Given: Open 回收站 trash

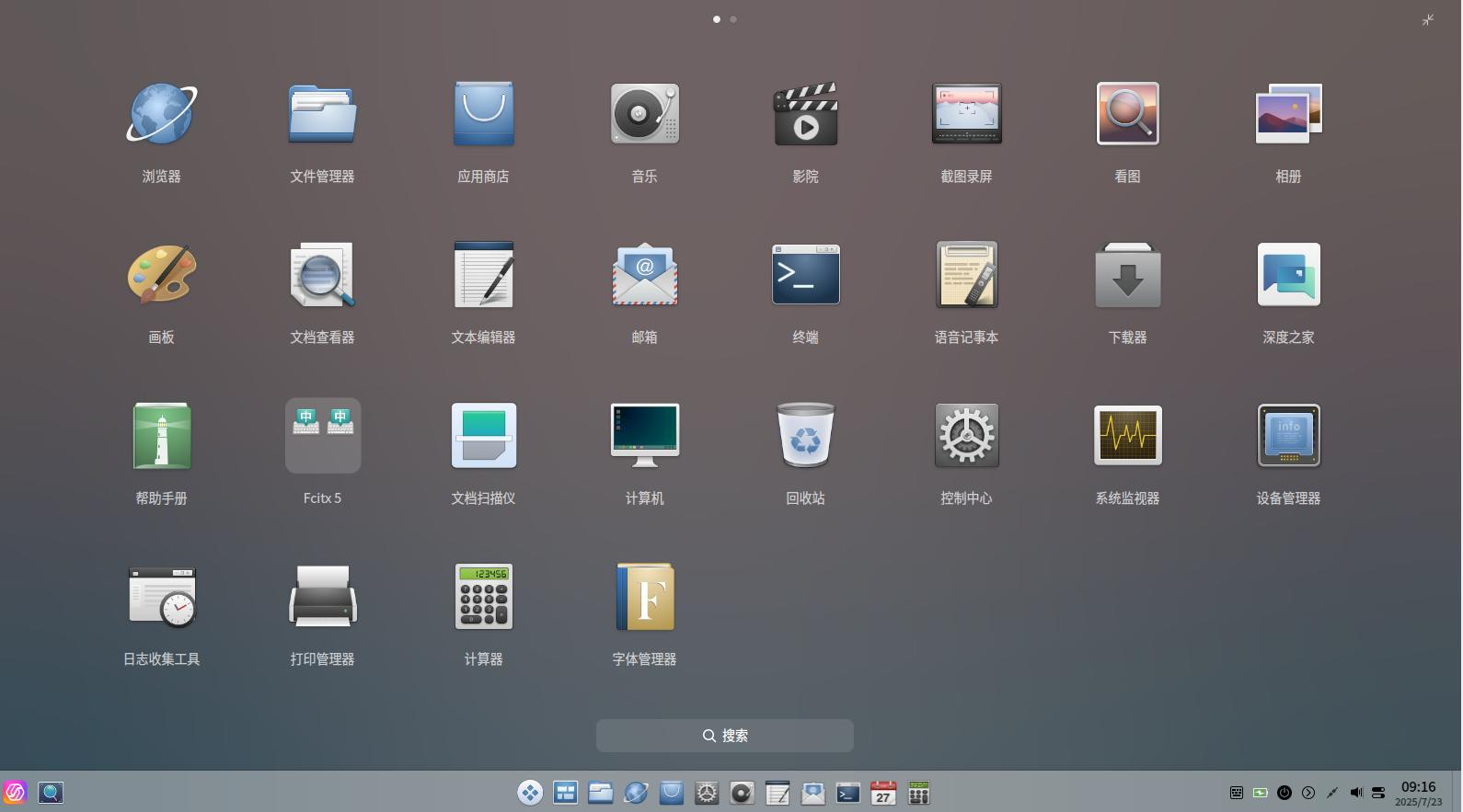Looking at the screenshot, I should (x=805, y=436).
